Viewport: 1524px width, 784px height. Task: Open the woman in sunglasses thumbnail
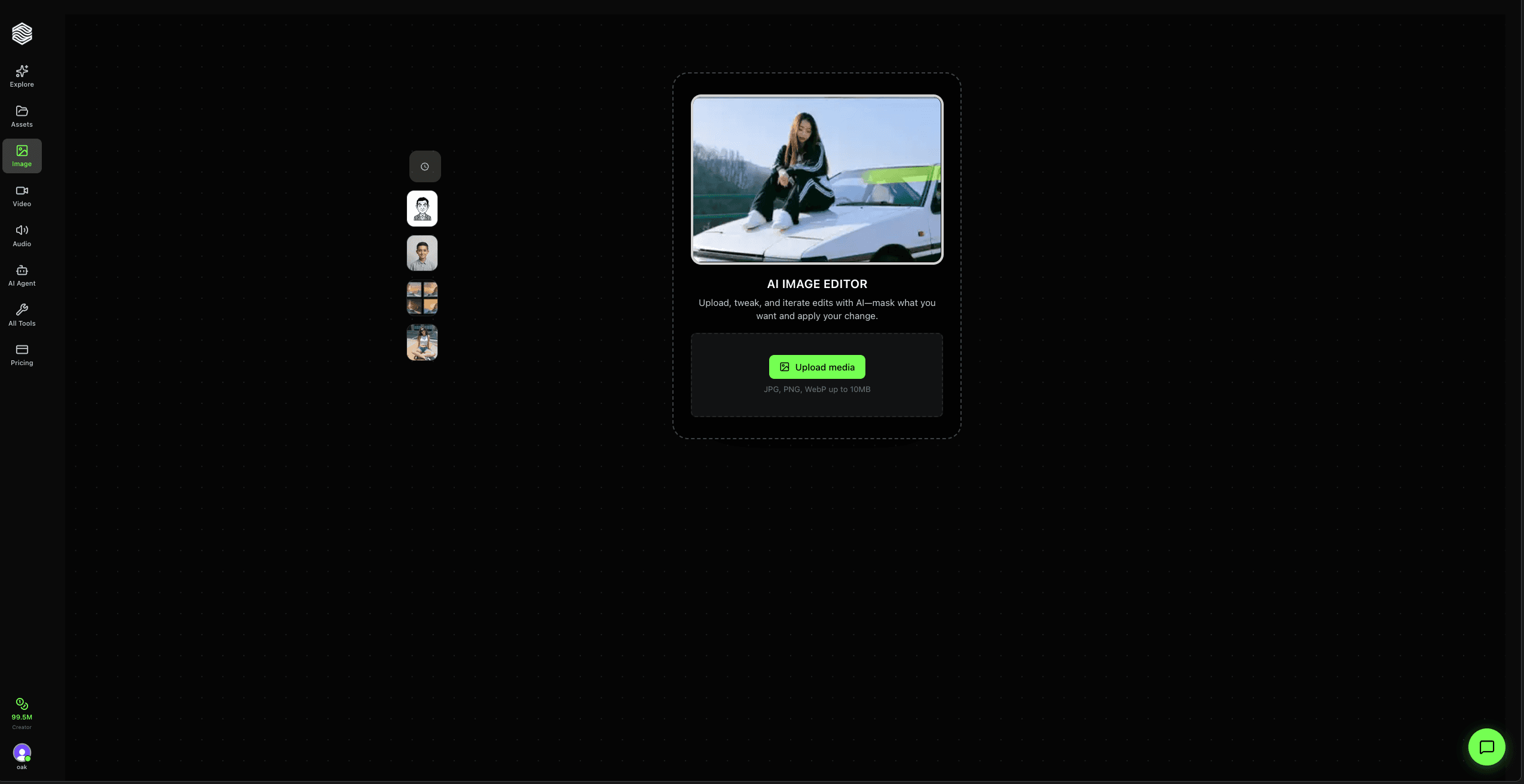(x=422, y=342)
